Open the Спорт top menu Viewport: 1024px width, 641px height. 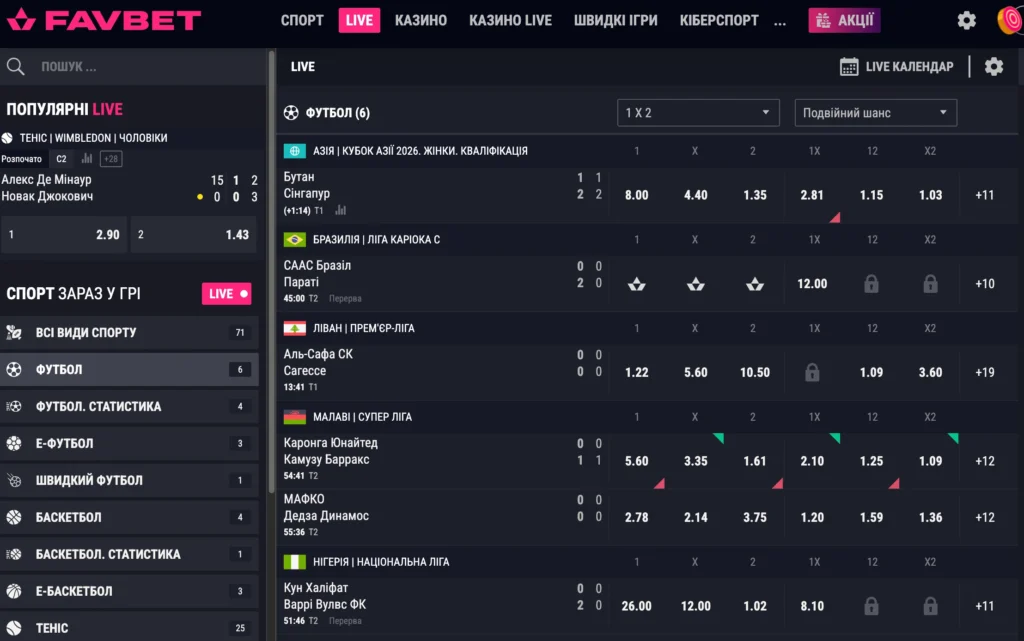[x=302, y=20]
